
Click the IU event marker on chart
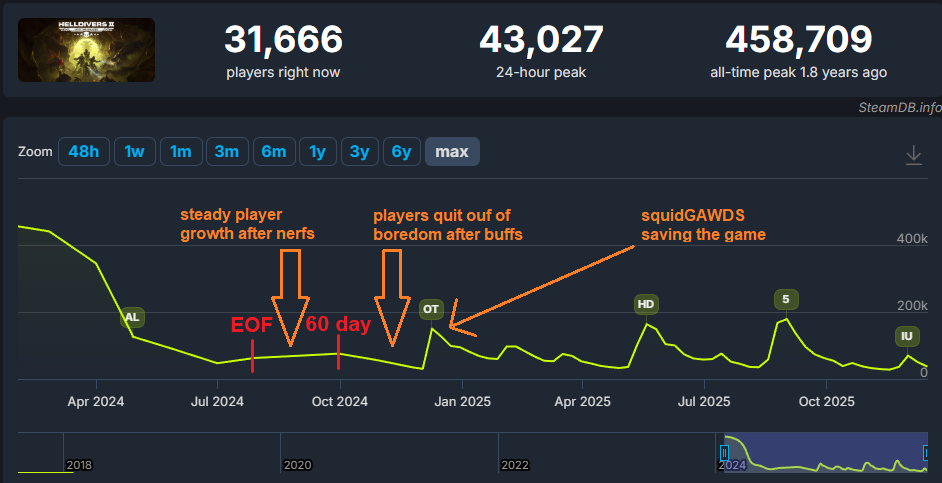(907, 336)
